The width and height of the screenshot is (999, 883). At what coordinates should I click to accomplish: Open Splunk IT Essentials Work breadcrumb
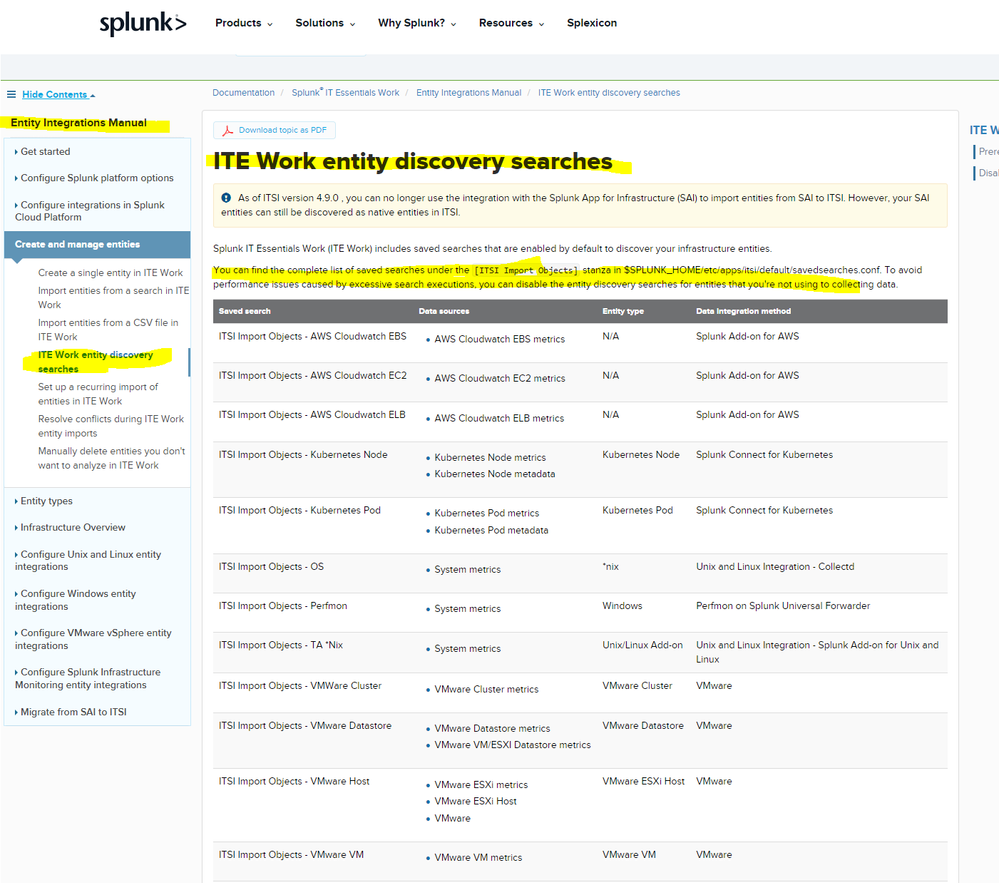point(345,92)
